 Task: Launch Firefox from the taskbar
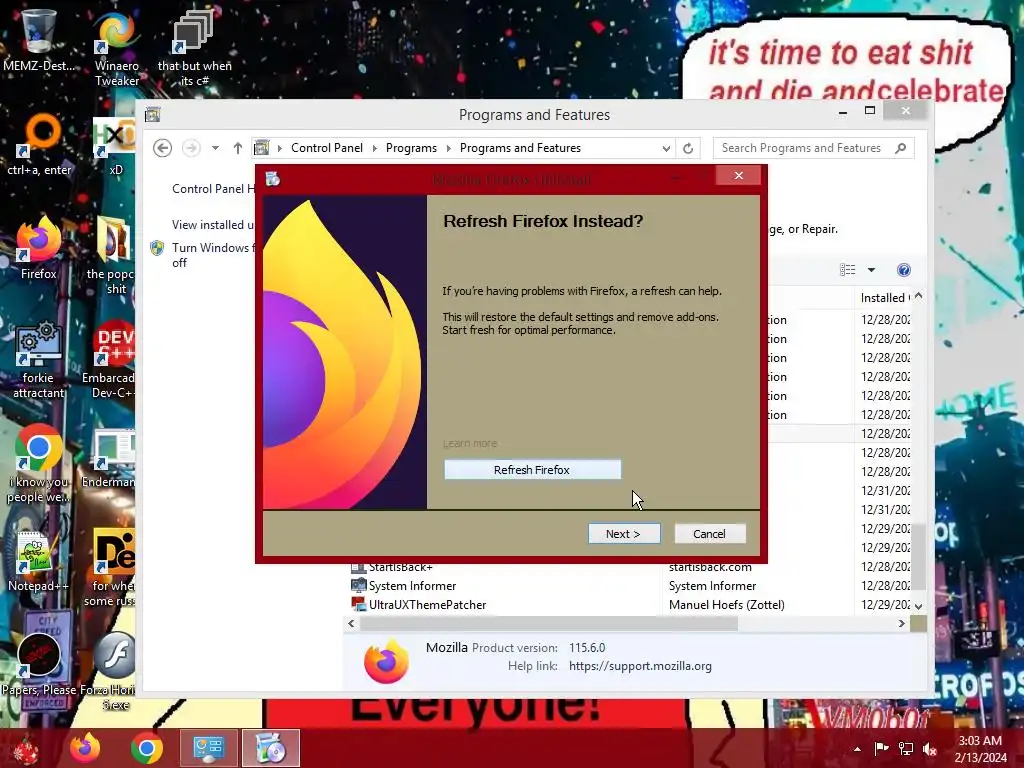tap(85, 748)
